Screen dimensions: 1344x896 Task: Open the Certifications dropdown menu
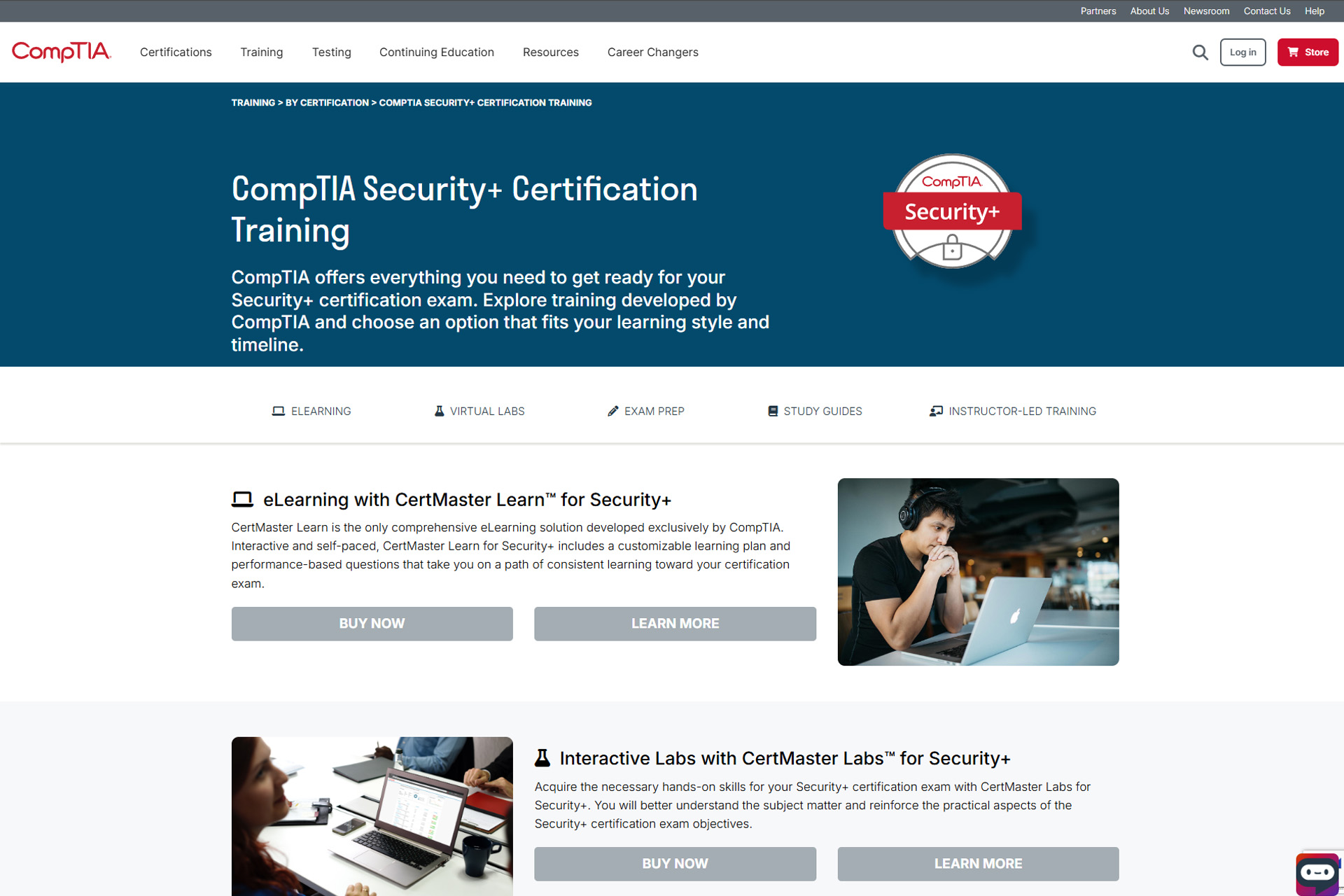[x=176, y=52]
